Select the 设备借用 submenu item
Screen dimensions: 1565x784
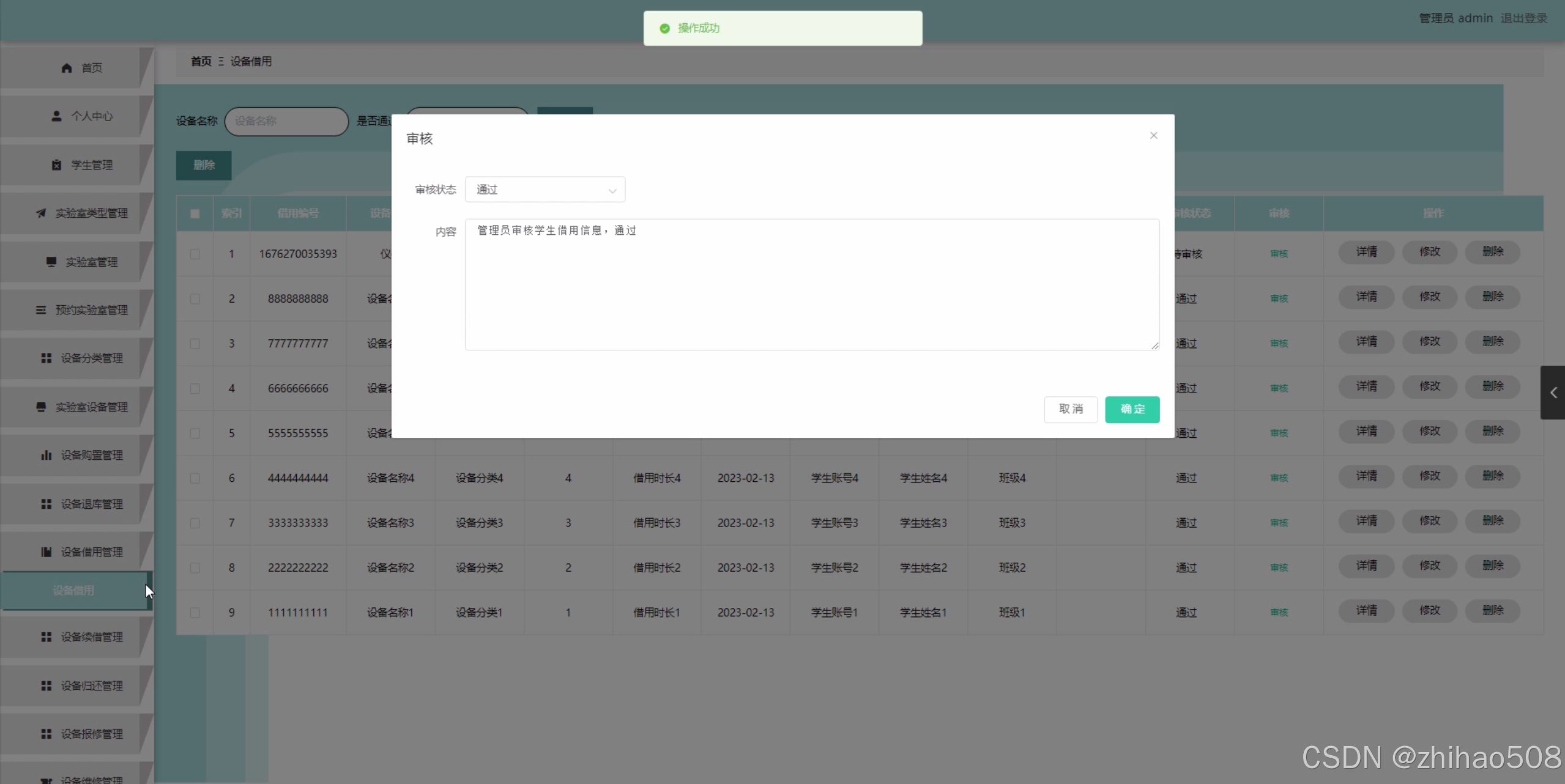click(73, 590)
